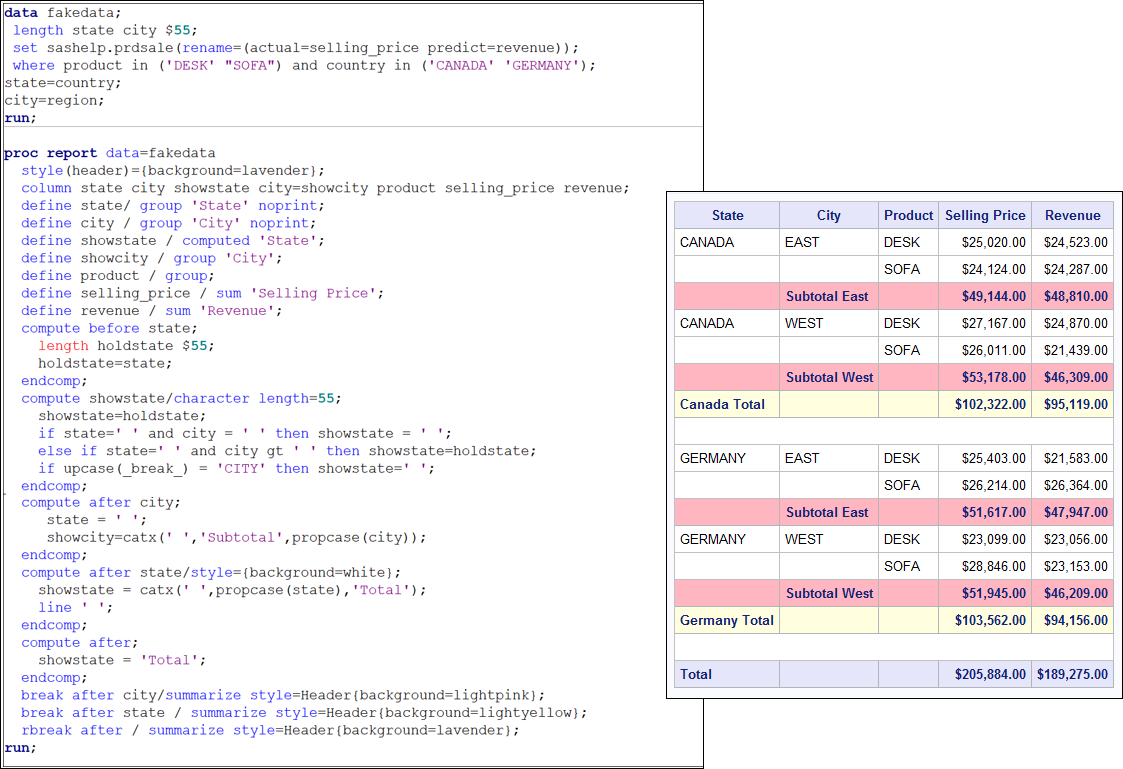
Task: Click the Revenue column header
Action: (x=1072, y=215)
